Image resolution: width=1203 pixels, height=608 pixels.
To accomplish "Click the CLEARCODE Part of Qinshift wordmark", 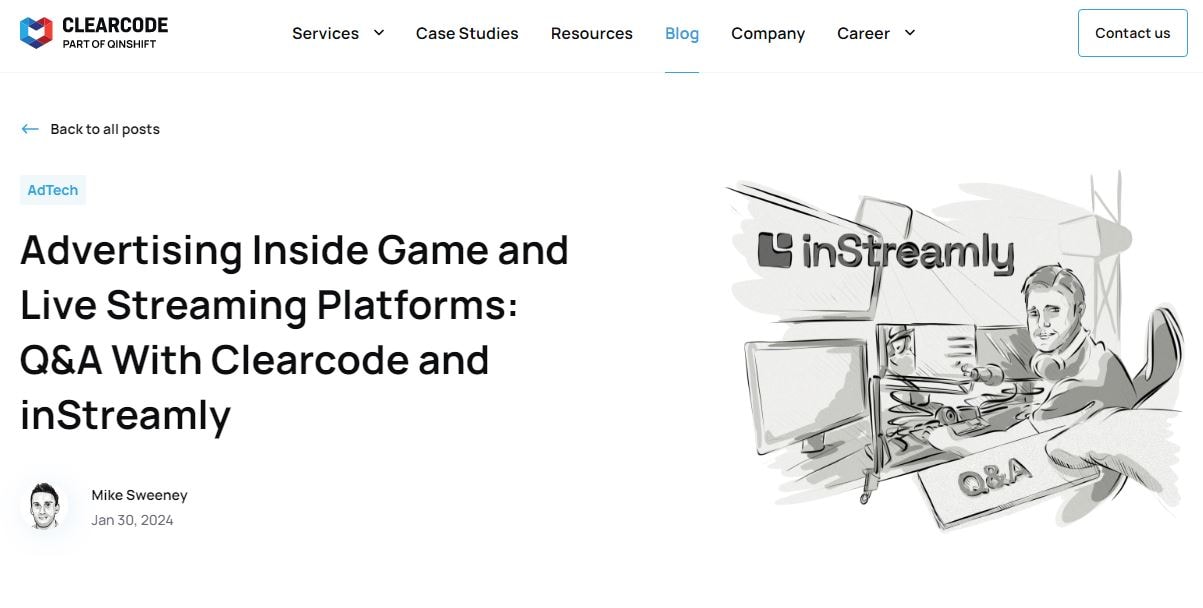I will point(115,33).
